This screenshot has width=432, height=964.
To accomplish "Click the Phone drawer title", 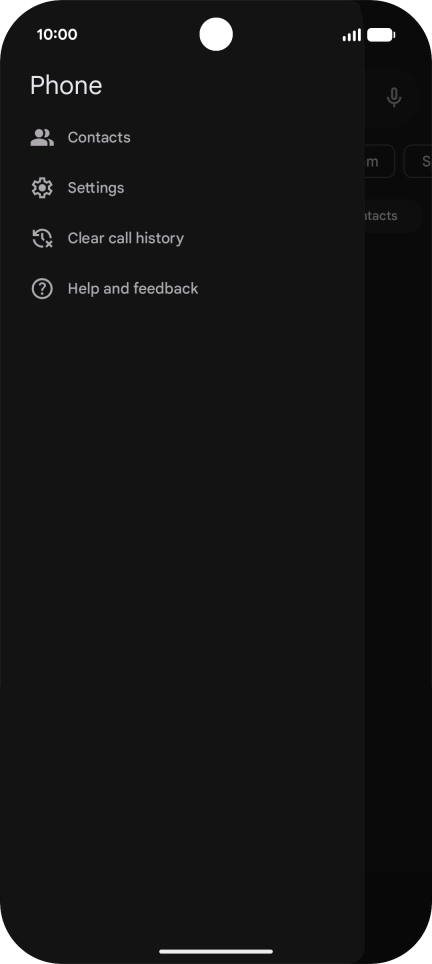I will 66,85.
